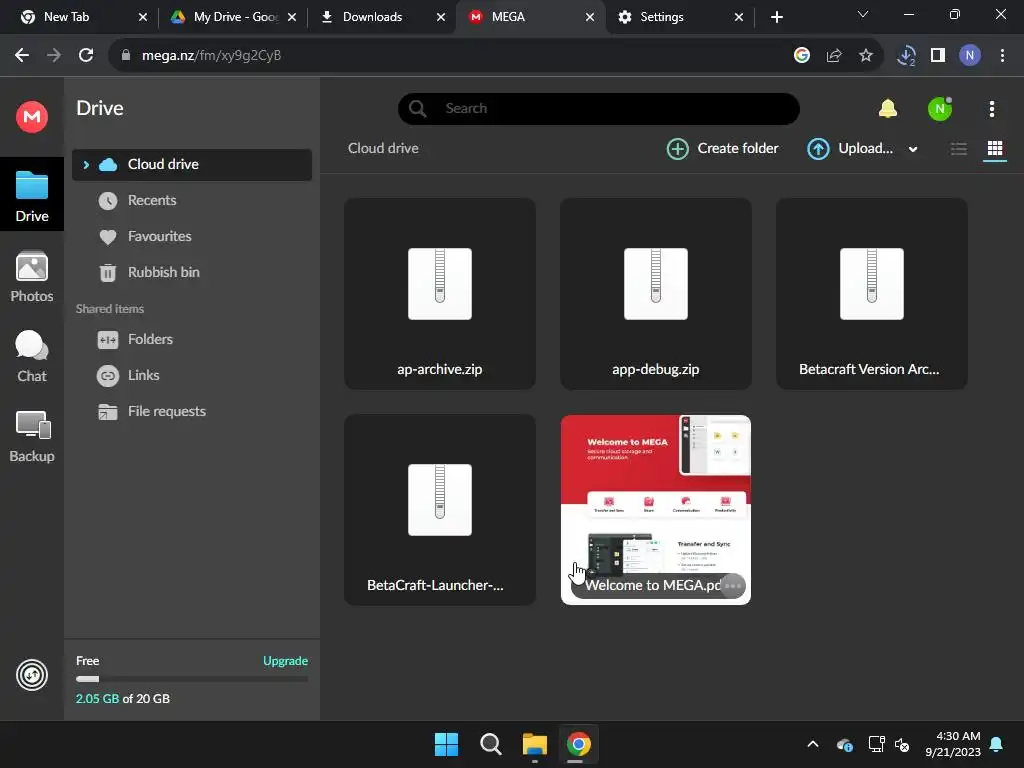
Task: Click the MEGA search field
Action: pos(598,108)
